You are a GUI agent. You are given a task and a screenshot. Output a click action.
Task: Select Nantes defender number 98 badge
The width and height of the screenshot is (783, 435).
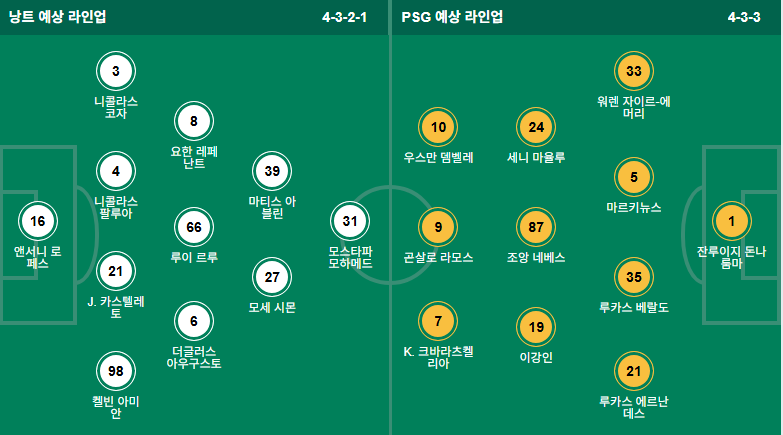point(116,371)
